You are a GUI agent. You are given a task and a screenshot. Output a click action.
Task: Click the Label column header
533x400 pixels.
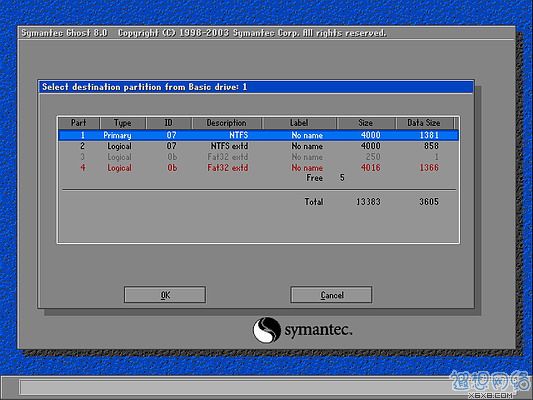(299, 123)
